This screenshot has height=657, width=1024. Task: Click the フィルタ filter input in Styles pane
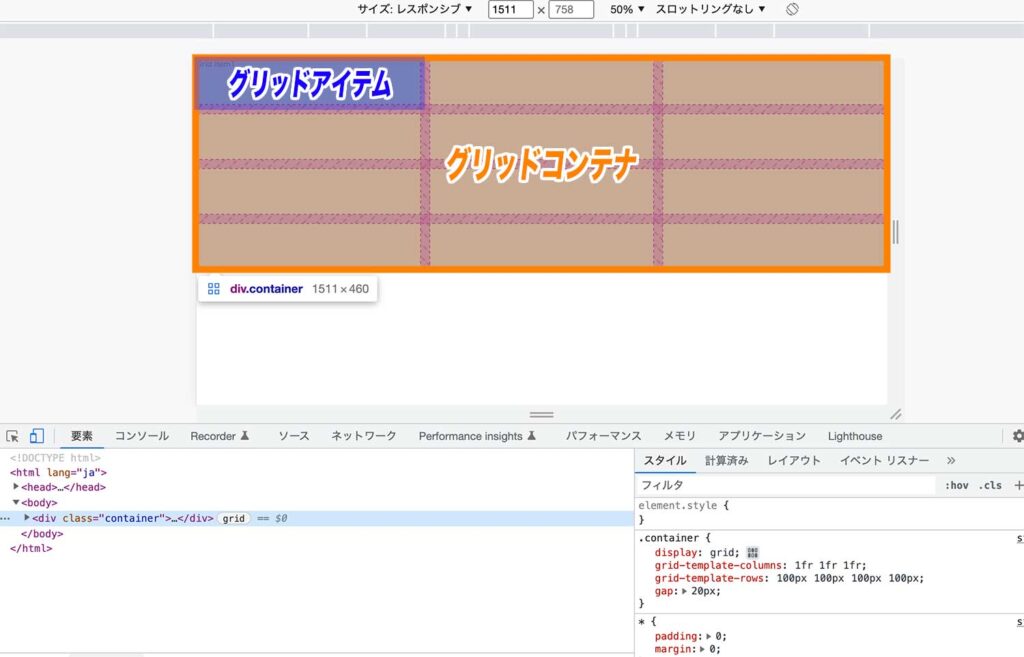pos(780,485)
